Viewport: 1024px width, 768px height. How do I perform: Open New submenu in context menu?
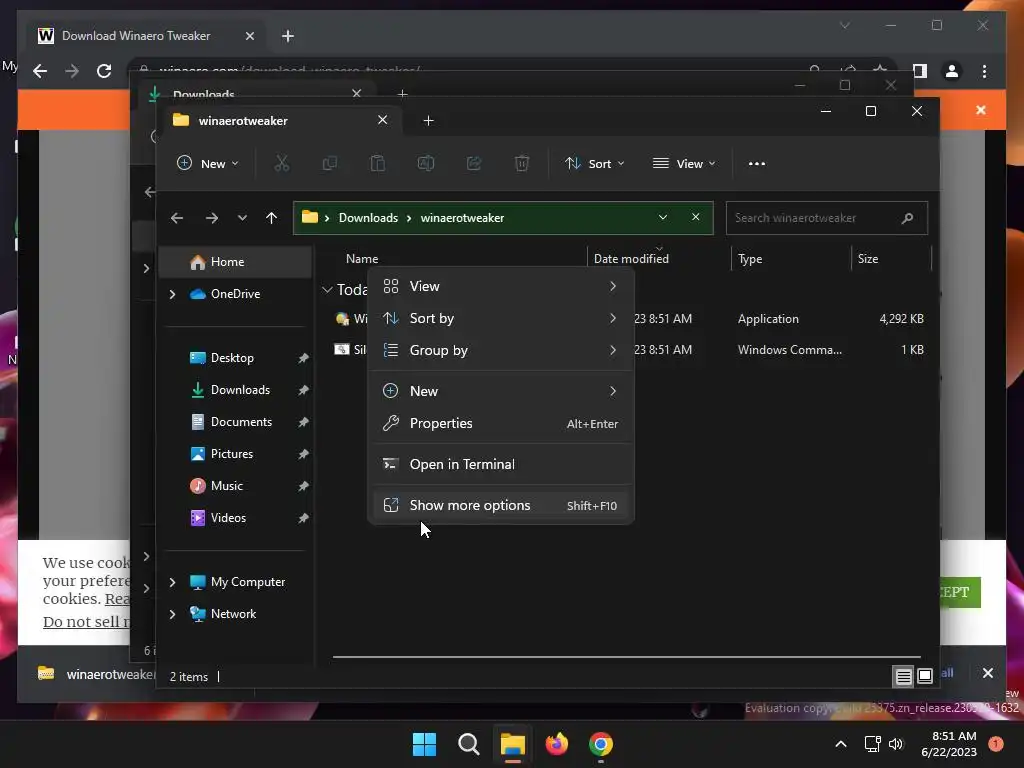click(x=501, y=391)
